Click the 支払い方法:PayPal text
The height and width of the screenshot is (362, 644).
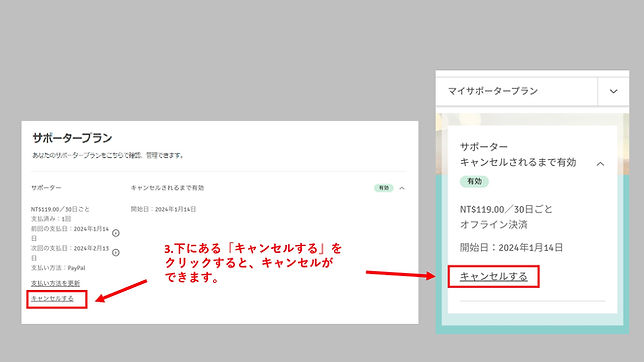click(x=58, y=268)
